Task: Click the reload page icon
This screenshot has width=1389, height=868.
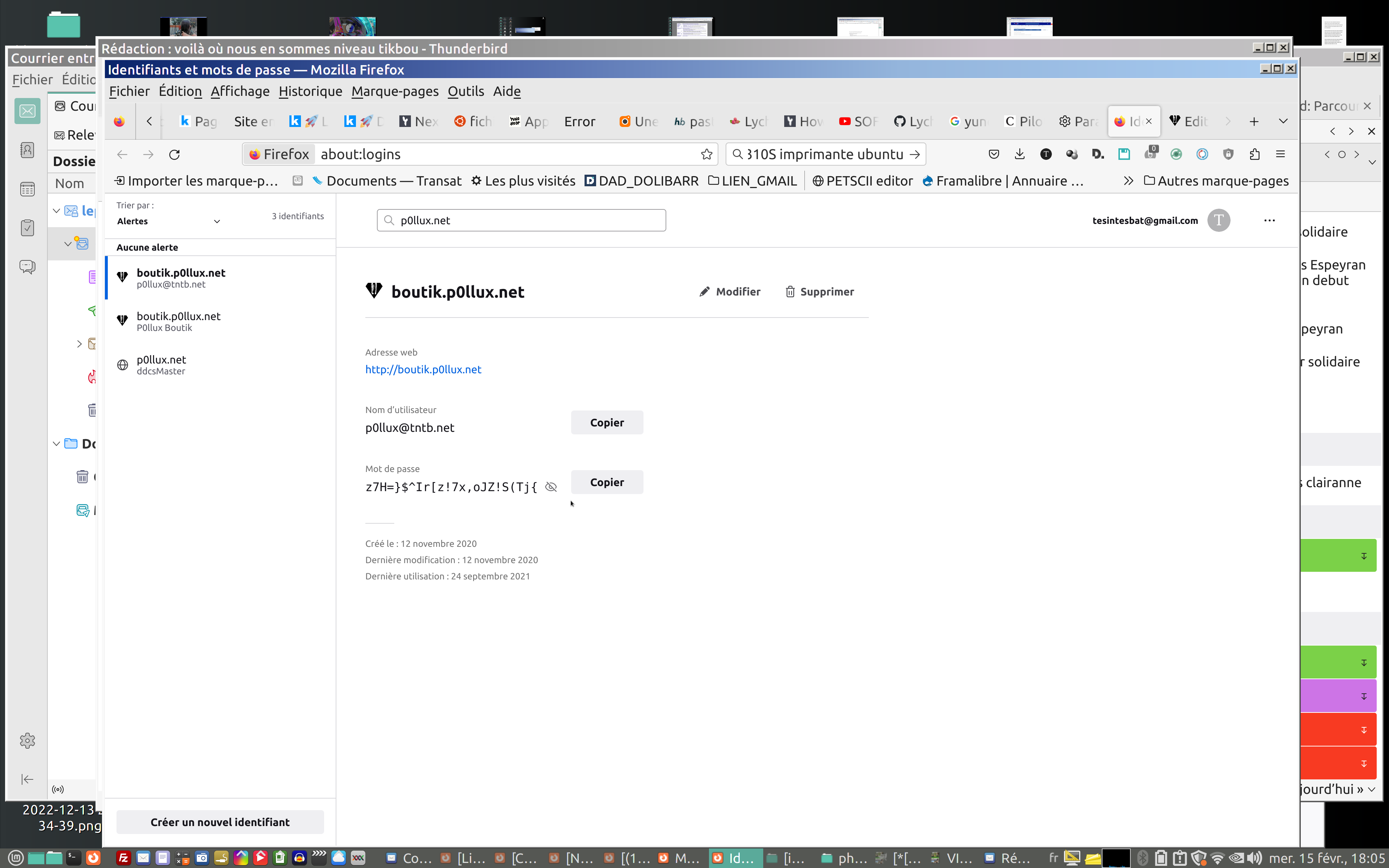Action: pos(174,154)
